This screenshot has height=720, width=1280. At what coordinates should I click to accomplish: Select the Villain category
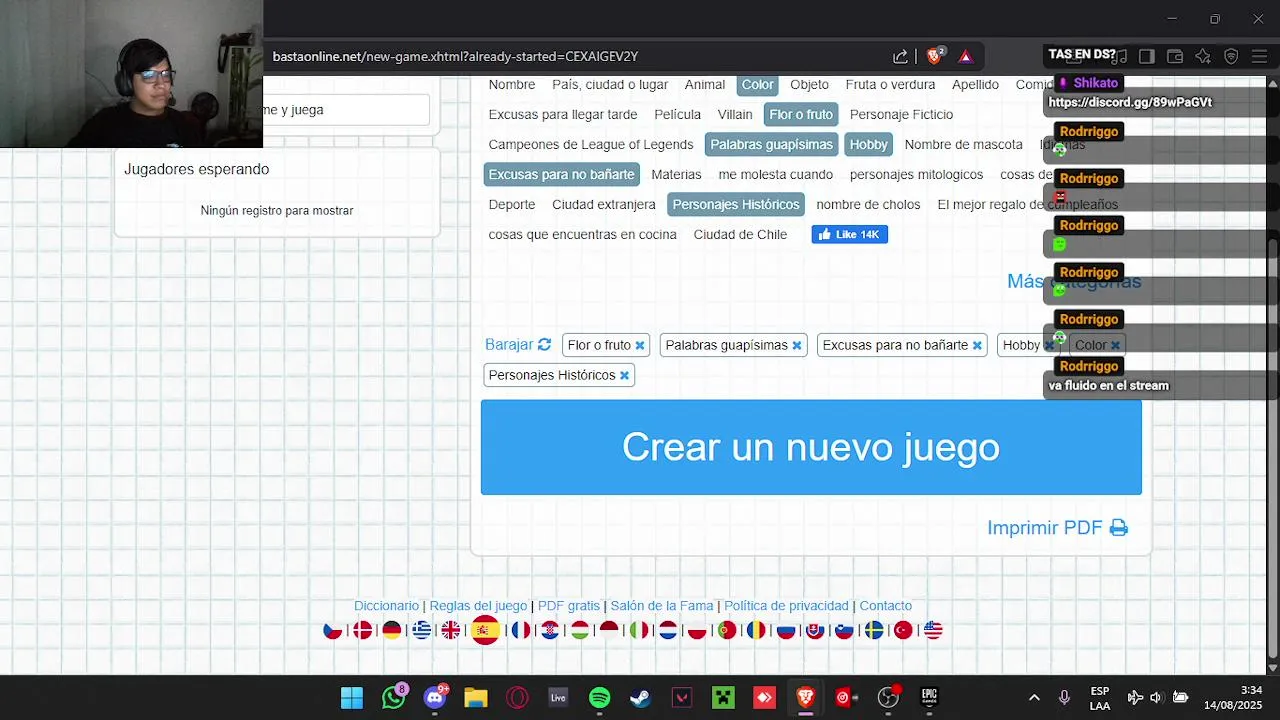(x=735, y=115)
